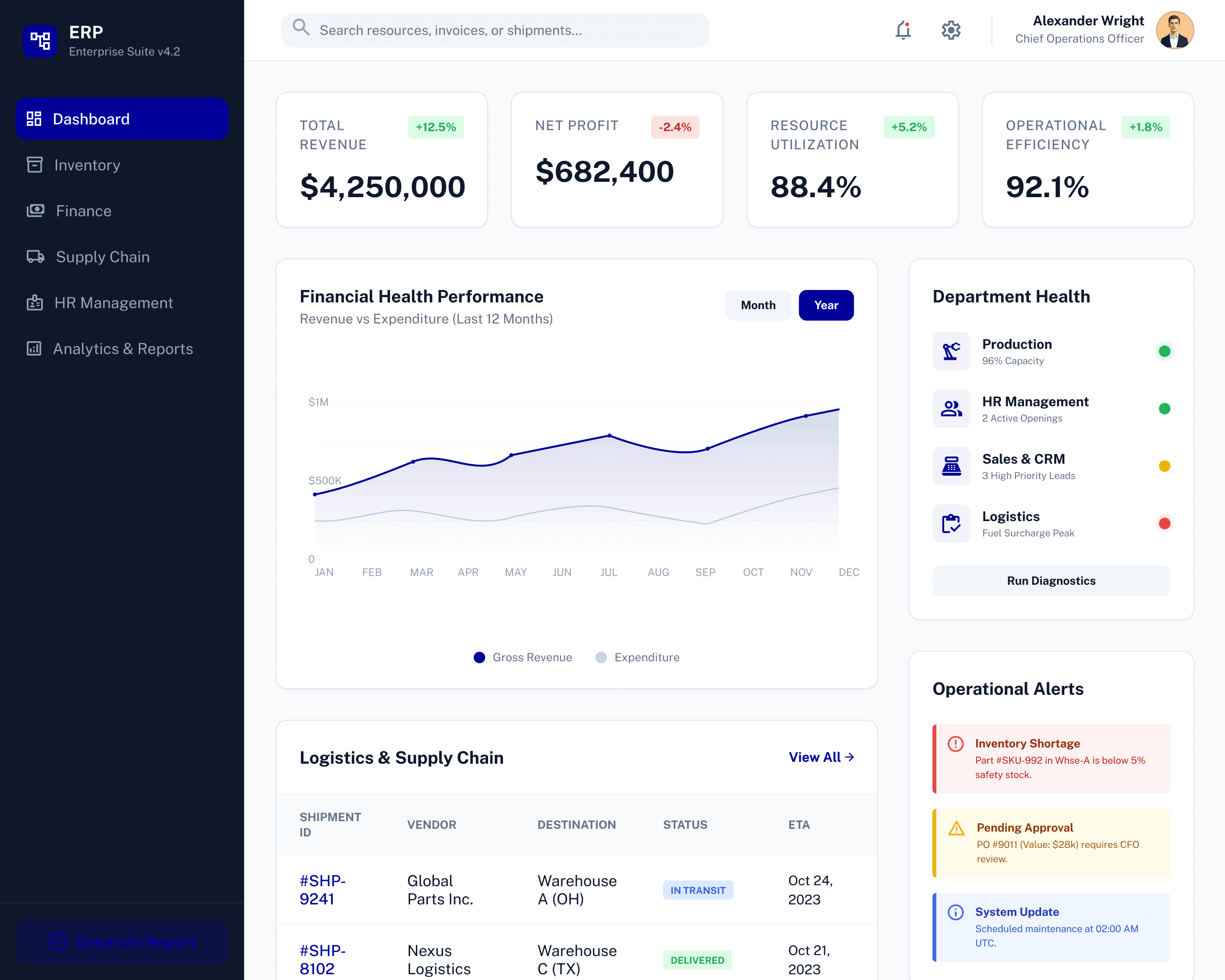1225x980 pixels.
Task: Open settings via the gear icon
Action: pos(950,30)
